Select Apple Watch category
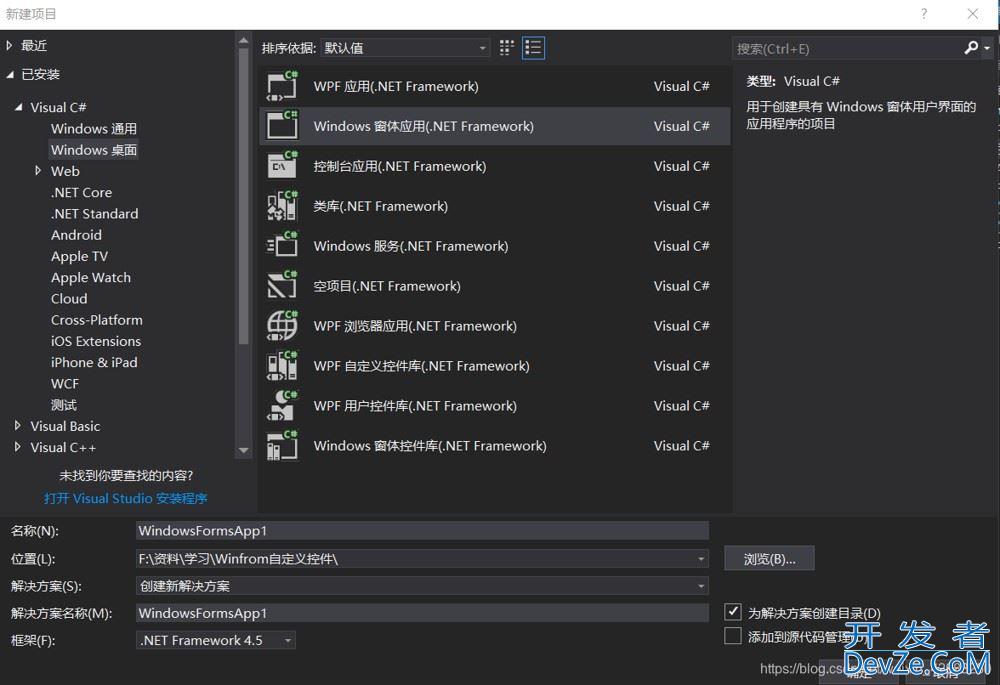 click(91, 277)
